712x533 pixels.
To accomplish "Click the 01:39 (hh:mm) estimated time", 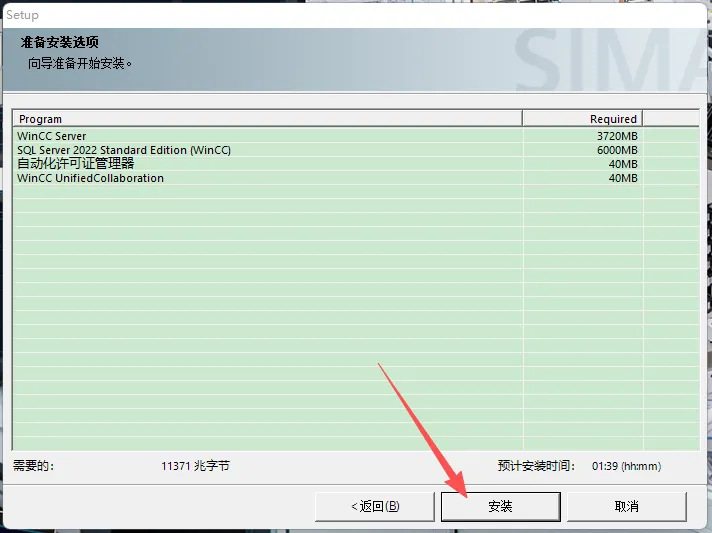I will coord(626,466).
